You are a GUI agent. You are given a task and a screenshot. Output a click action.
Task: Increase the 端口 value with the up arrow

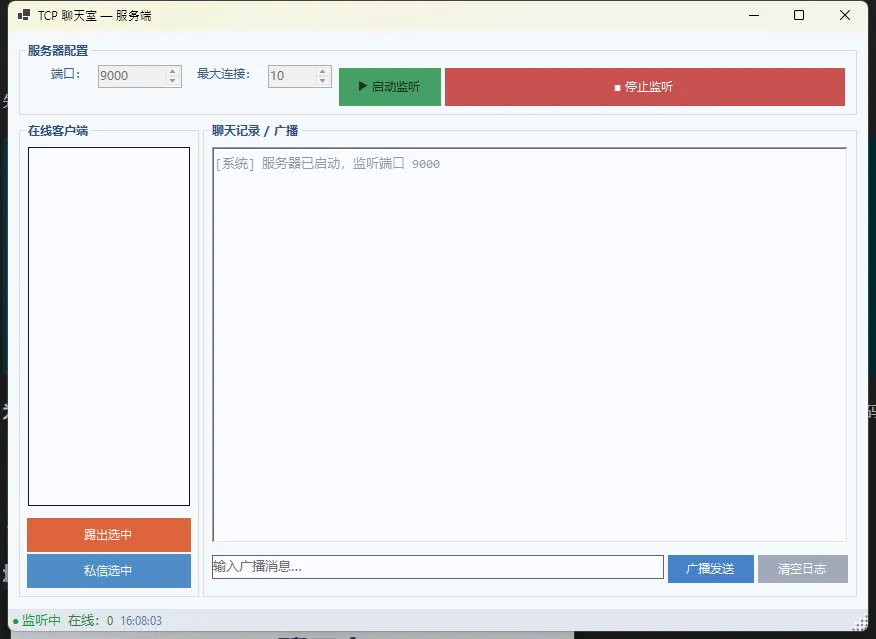(173, 71)
